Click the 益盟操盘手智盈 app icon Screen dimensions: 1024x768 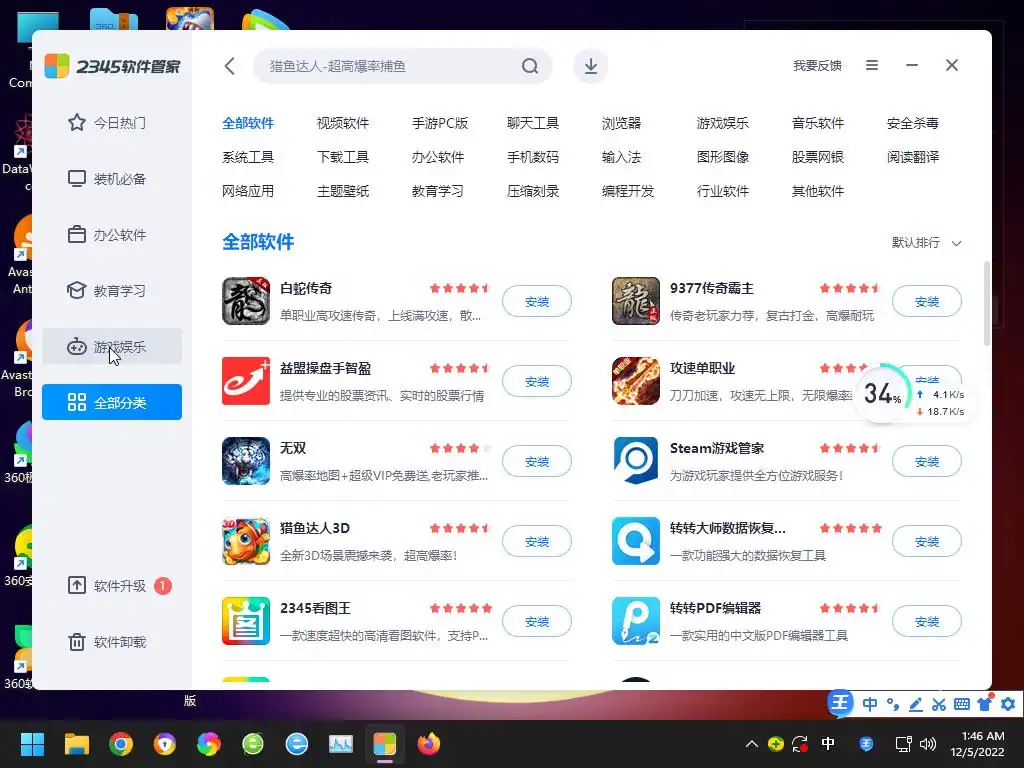[246, 381]
